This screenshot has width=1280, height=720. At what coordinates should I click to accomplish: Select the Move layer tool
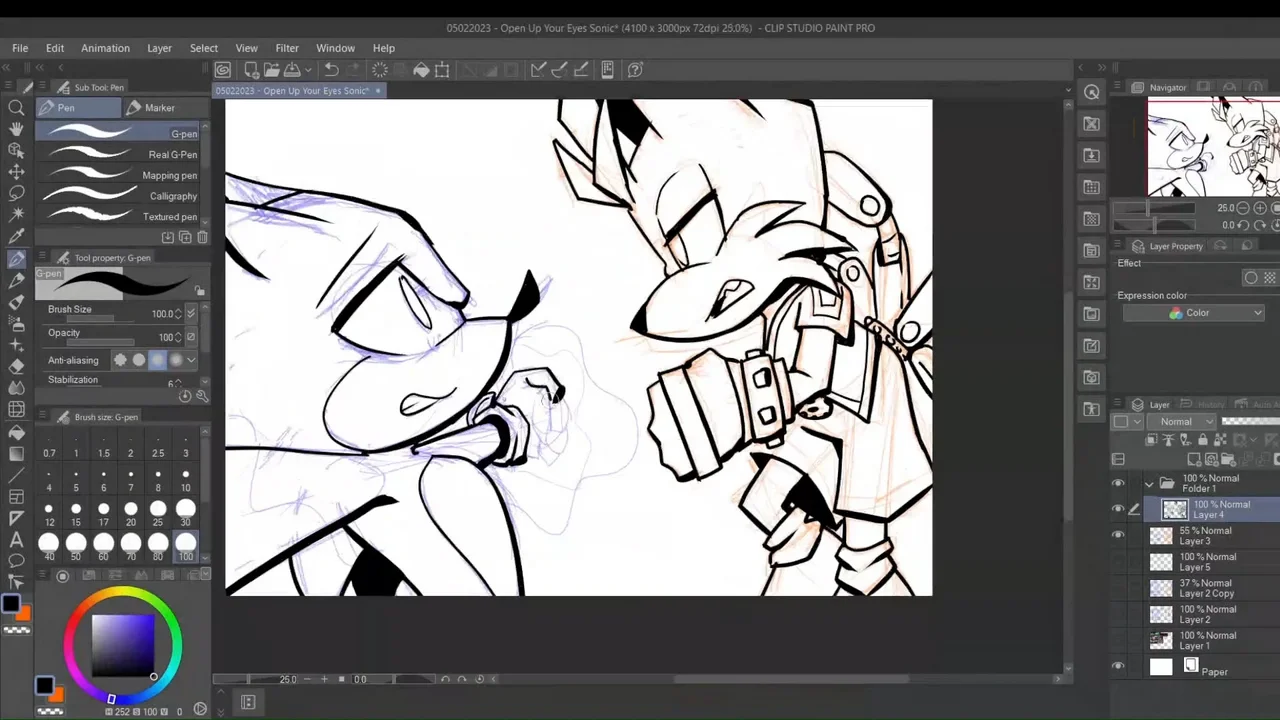tap(16, 172)
